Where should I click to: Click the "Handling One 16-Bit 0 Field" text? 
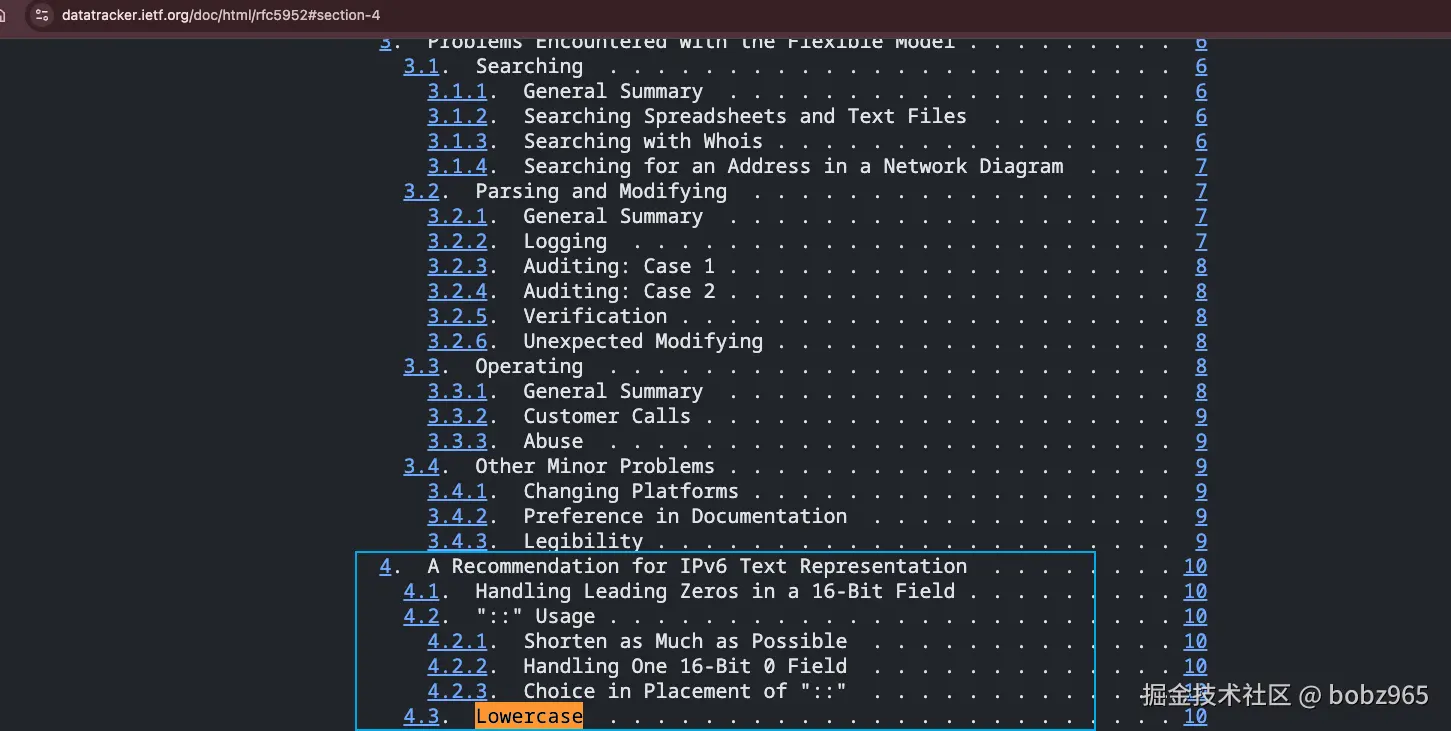pos(685,667)
